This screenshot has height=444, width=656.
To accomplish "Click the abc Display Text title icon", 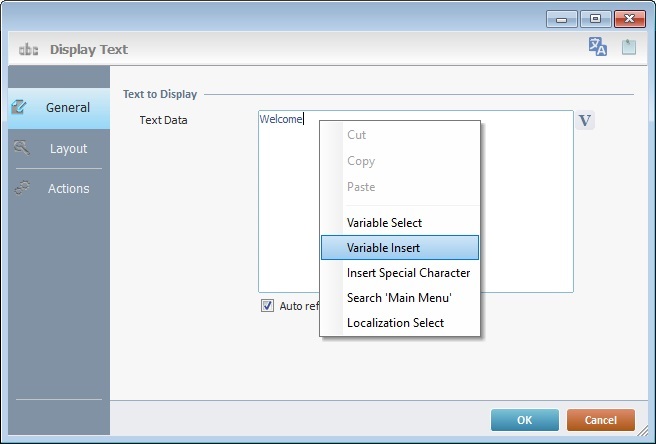I will pyautogui.click(x=28, y=49).
